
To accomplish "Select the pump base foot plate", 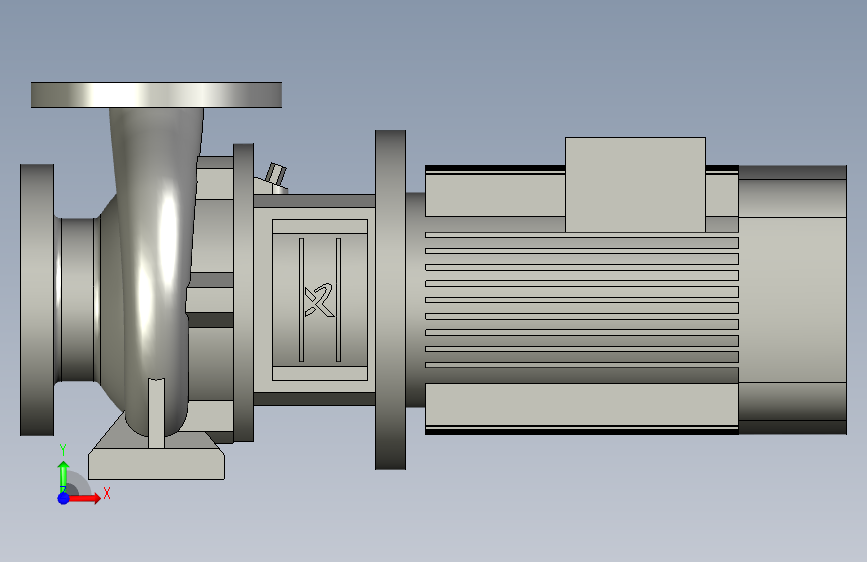I will [x=156, y=464].
